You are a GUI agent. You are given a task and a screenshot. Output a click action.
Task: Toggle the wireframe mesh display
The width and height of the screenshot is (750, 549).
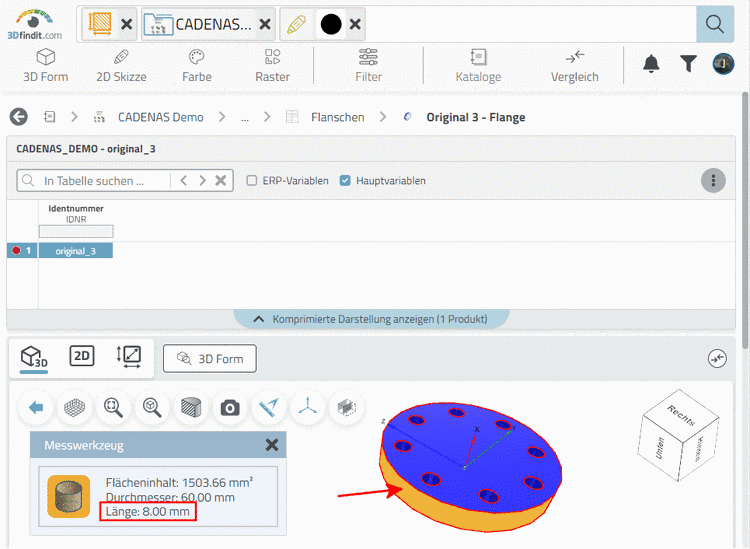tap(75, 408)
